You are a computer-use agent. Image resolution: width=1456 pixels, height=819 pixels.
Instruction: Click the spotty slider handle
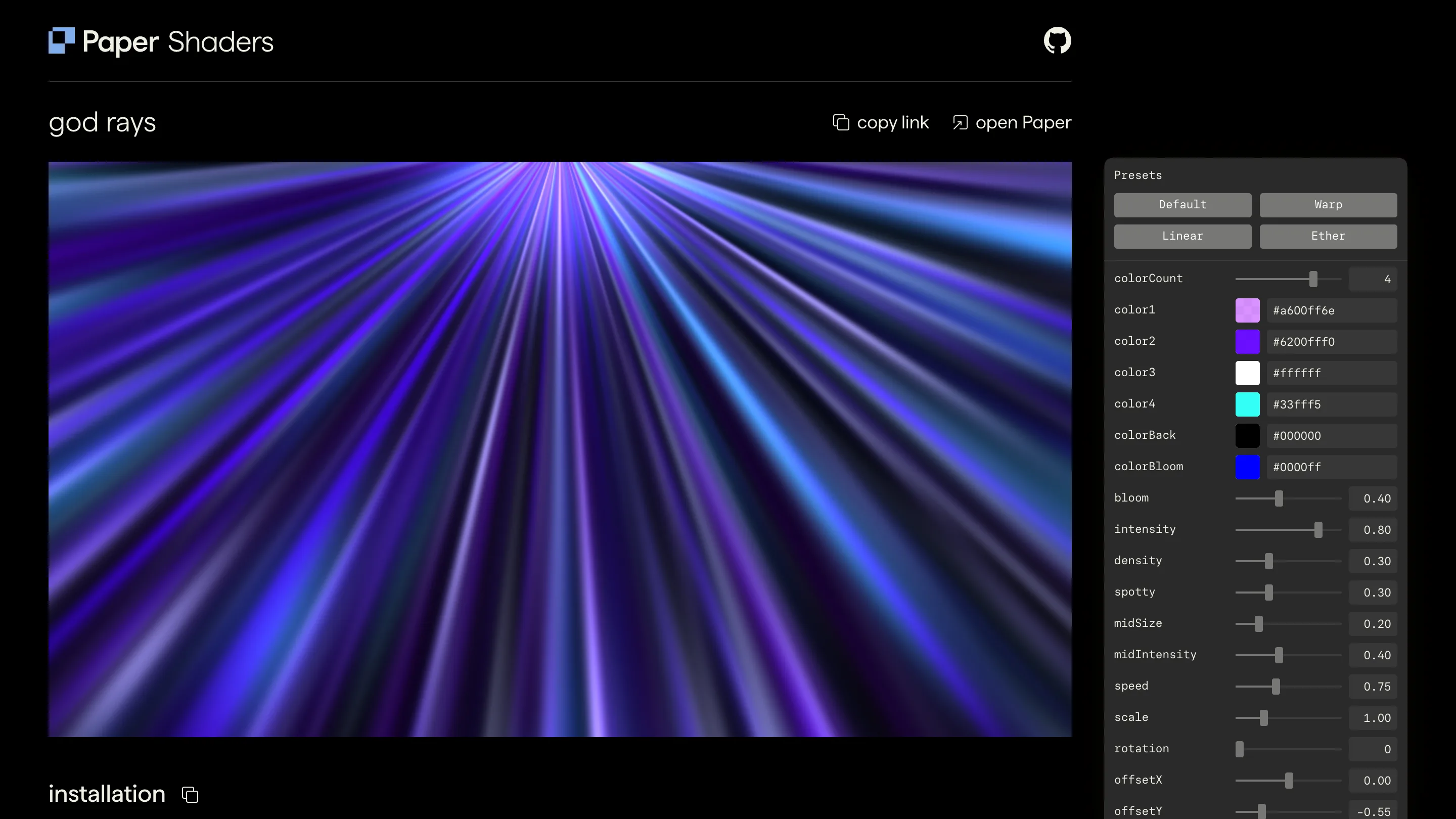click(x=1269, y=593)
